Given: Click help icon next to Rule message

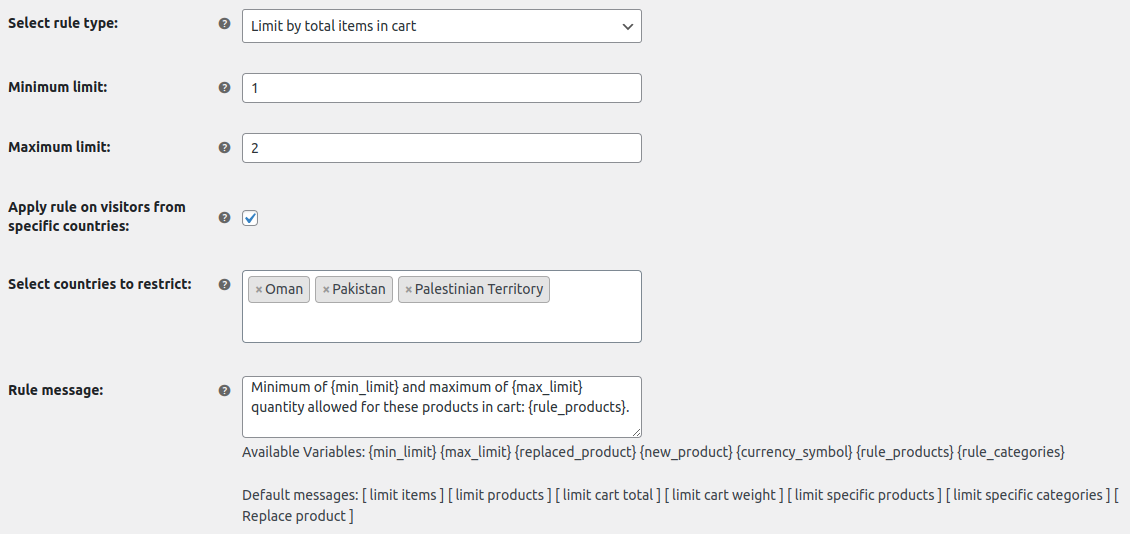Looking at the screenshot, I should tap(224, 391).
